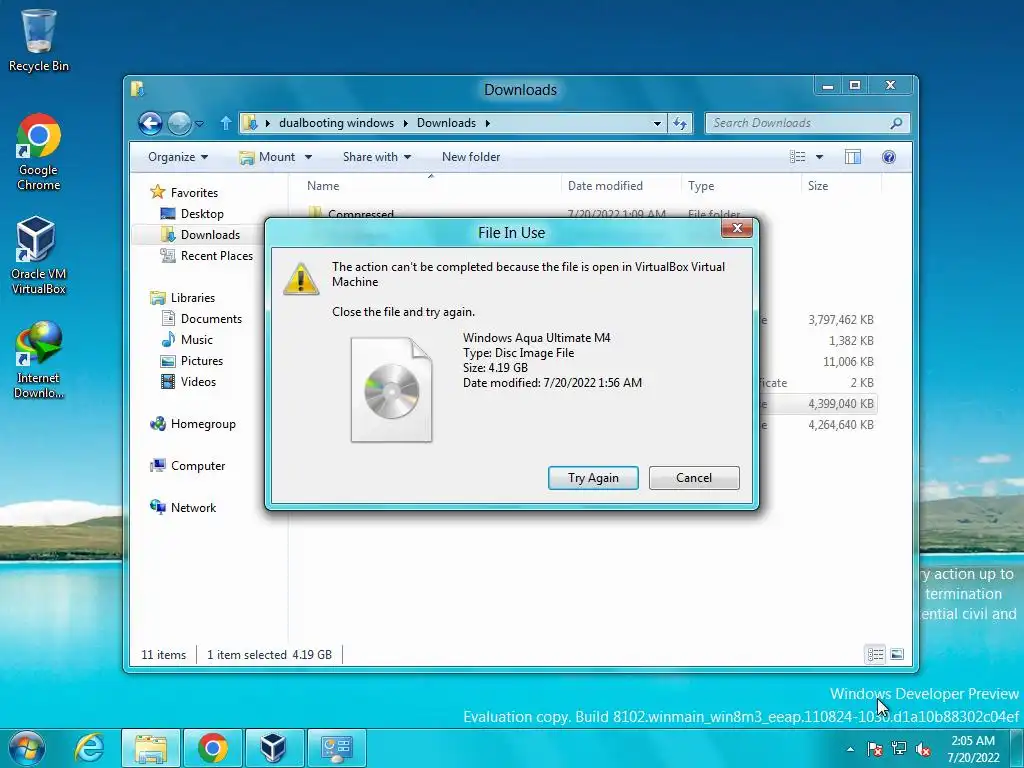Open Explorer help question mark
The image size is (1024, 768).
coord(888,157)
